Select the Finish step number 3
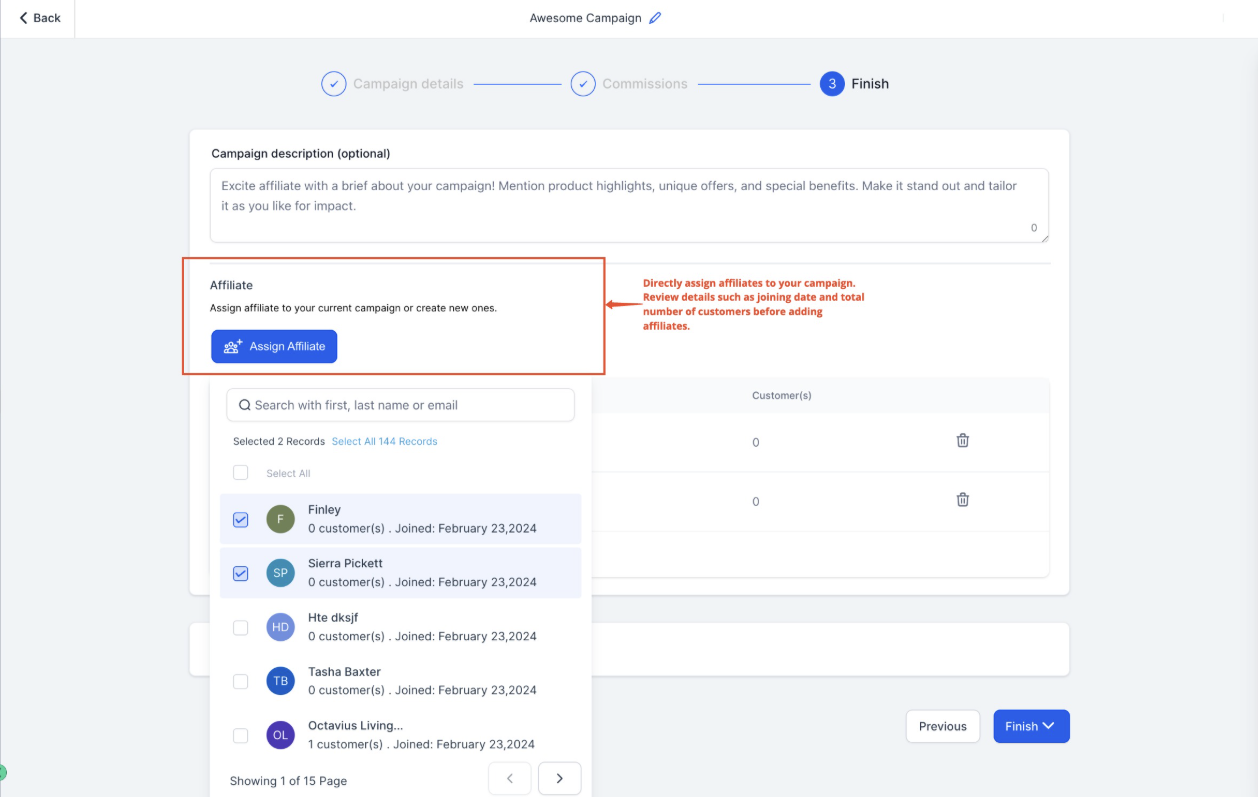The width and height of the screenshot is (1258, 800). point(832,84)
